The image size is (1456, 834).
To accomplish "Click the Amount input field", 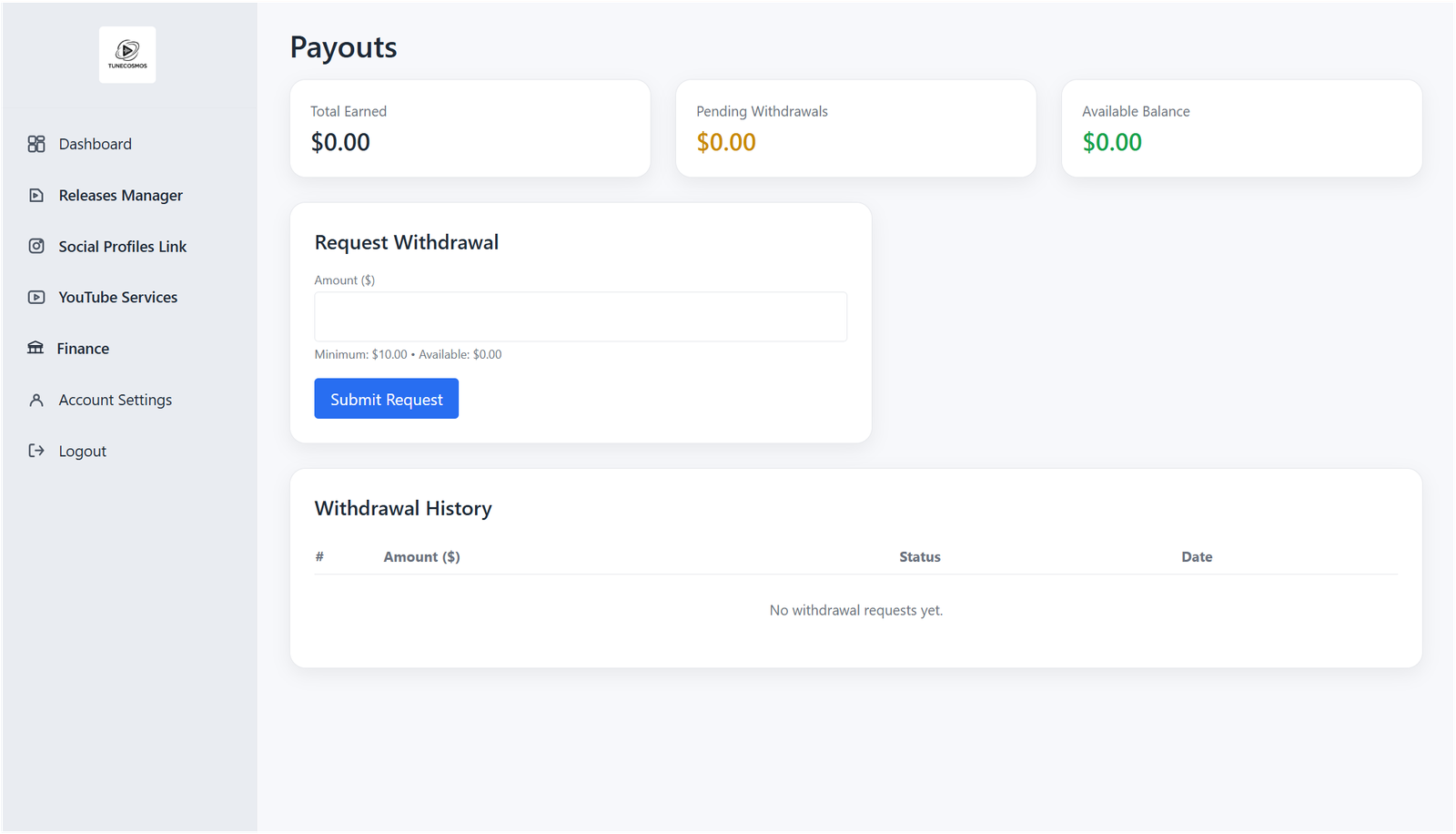I will click(581, 316).
